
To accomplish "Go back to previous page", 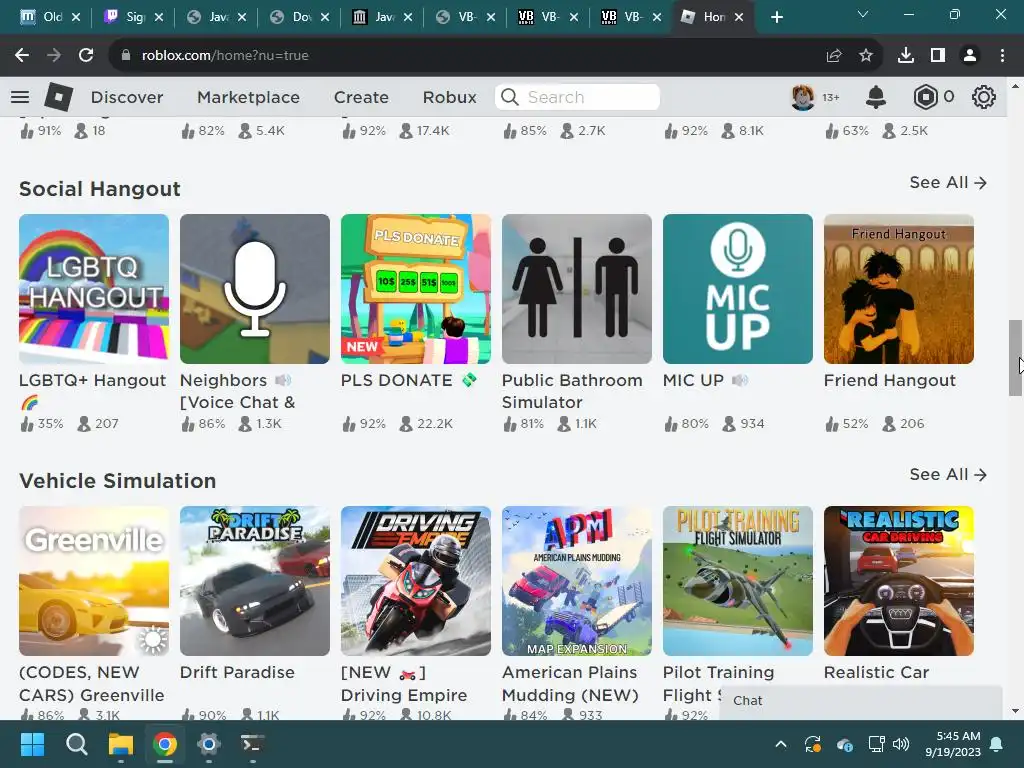I will click(22, 56).
